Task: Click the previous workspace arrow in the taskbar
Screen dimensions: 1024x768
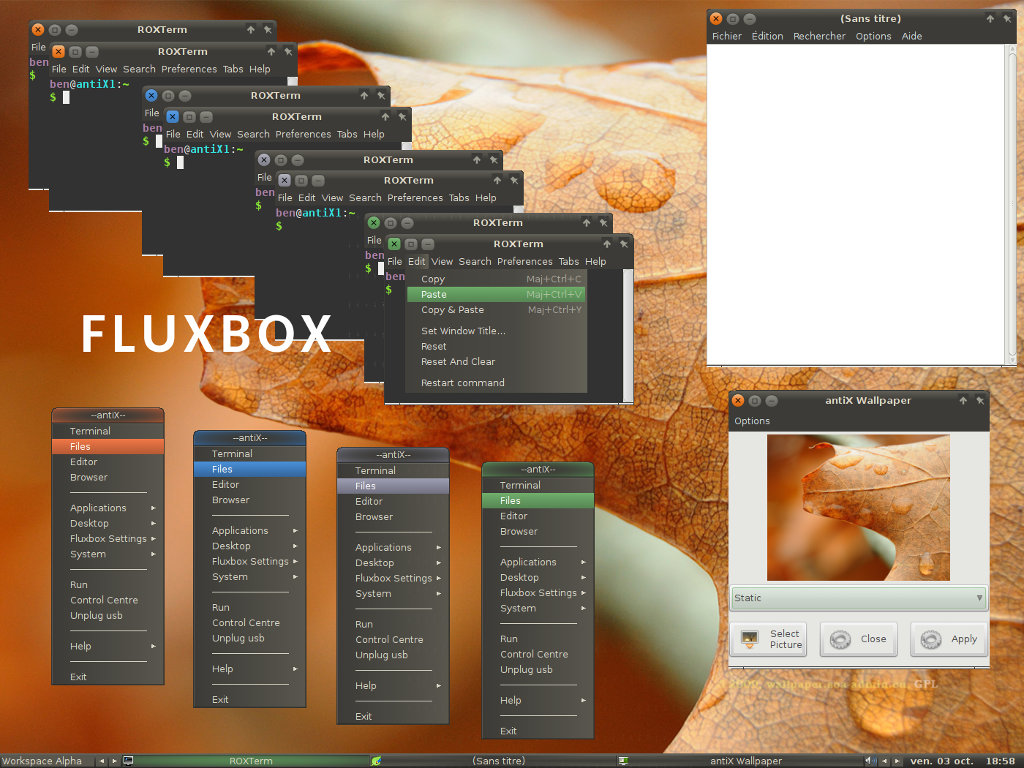Action: click(102, 761)
